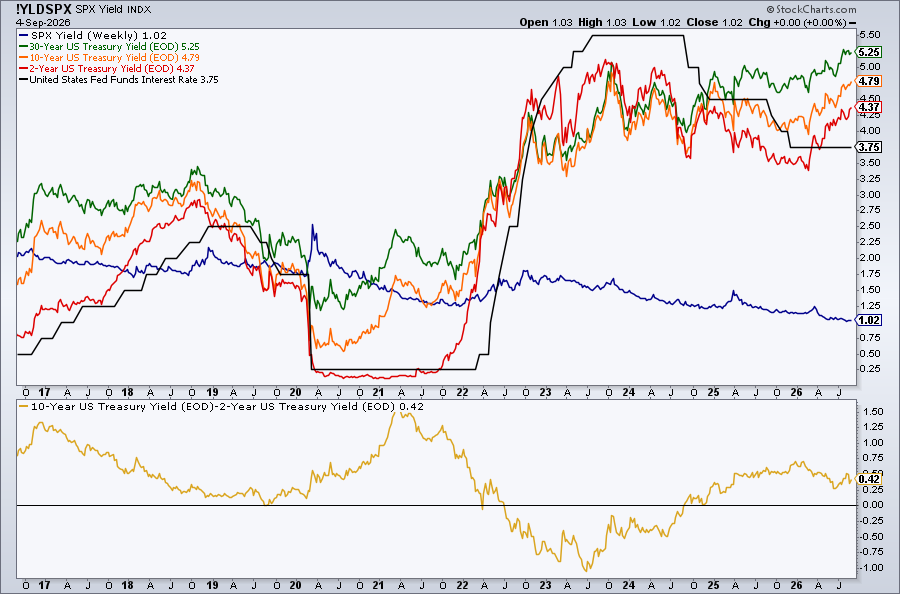The height and width of the screenshot is (594, 900).
Task: Click the SPX Yield INDX description text
Action: tap(113, 10)
